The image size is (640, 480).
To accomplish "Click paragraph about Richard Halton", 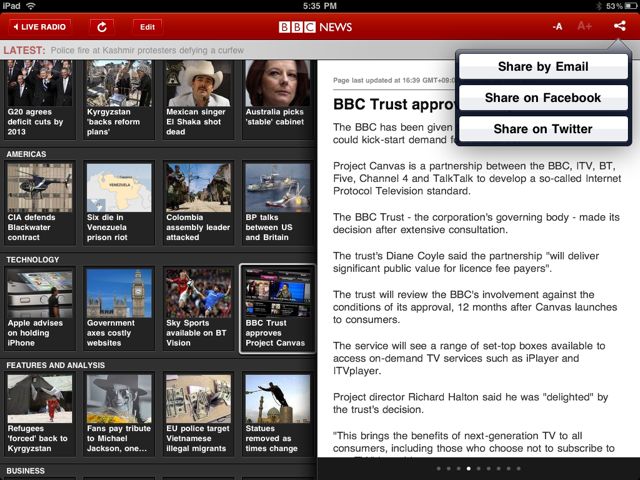I will coord(470,403).
